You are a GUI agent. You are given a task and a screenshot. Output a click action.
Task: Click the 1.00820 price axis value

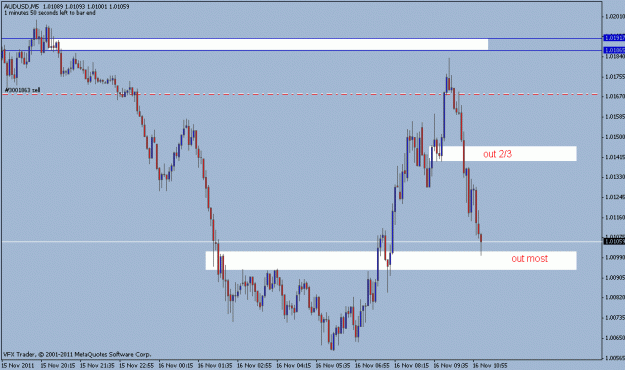615,297
